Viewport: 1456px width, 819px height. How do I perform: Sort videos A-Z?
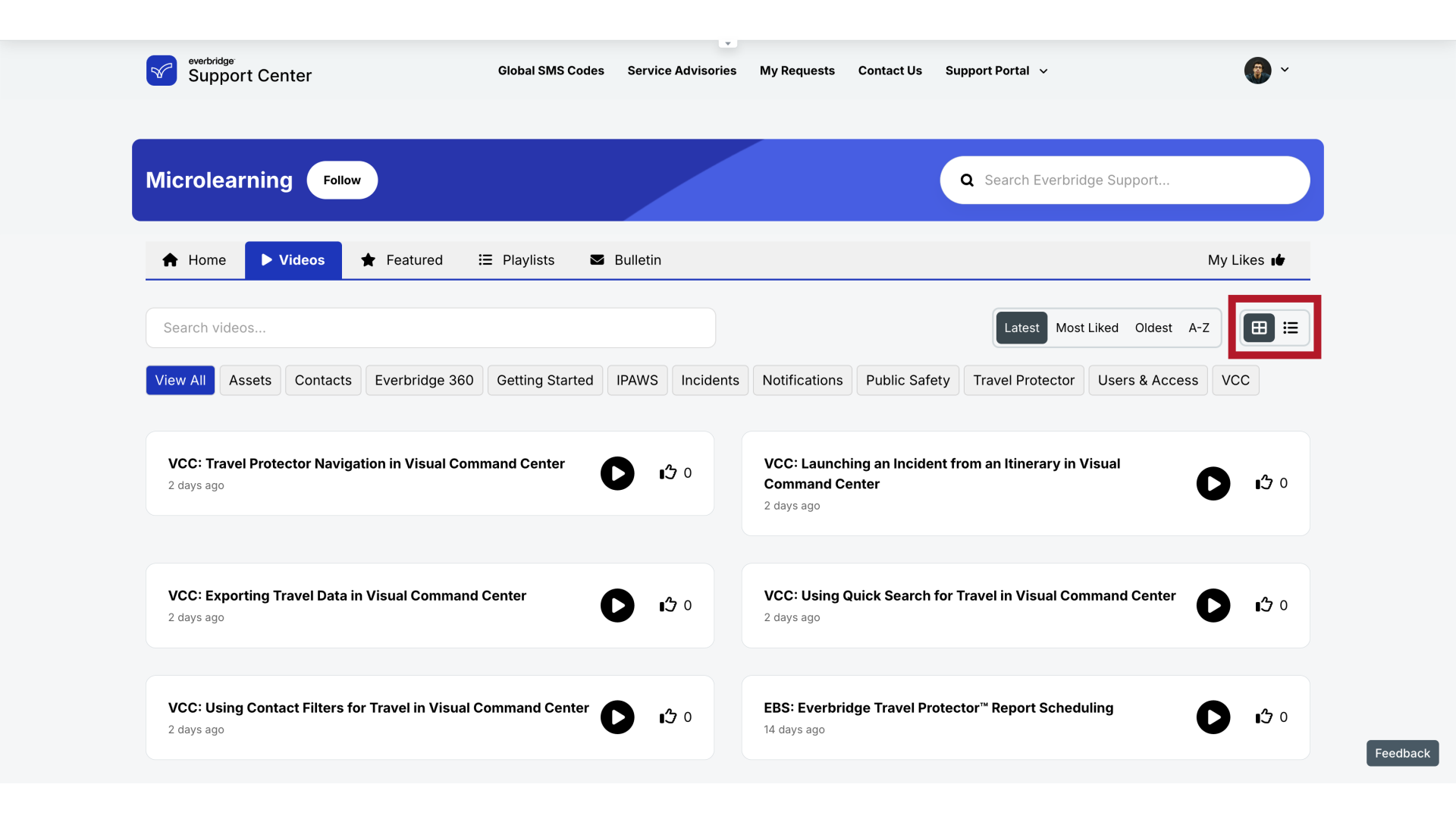tap(1199, 327)
